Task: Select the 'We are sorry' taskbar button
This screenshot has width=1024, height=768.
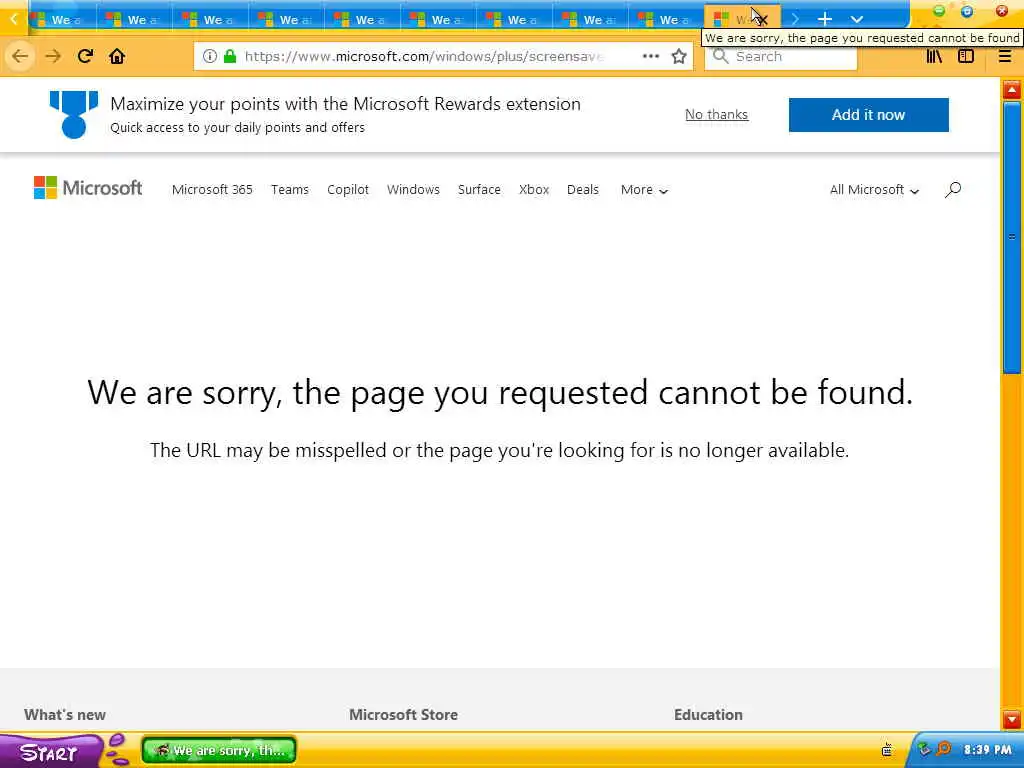Action: point(219,750)
